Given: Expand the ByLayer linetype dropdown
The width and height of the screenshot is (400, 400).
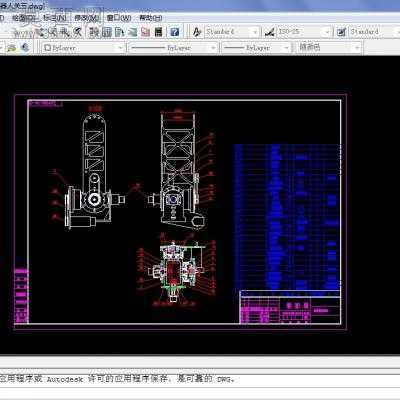Looking at the screenshot, I should 213,48.
